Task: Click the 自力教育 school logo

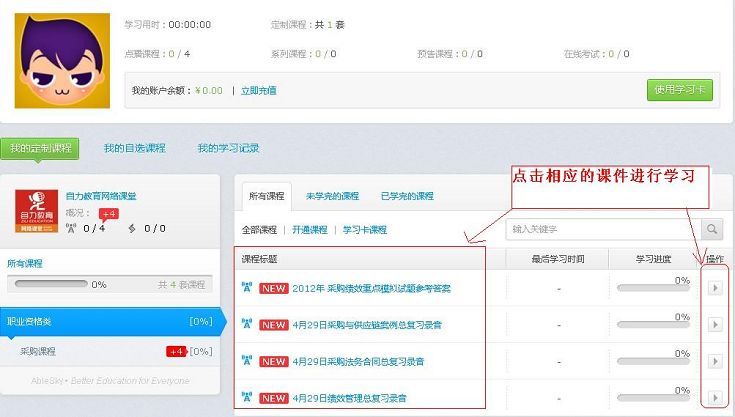Action: 38,211
